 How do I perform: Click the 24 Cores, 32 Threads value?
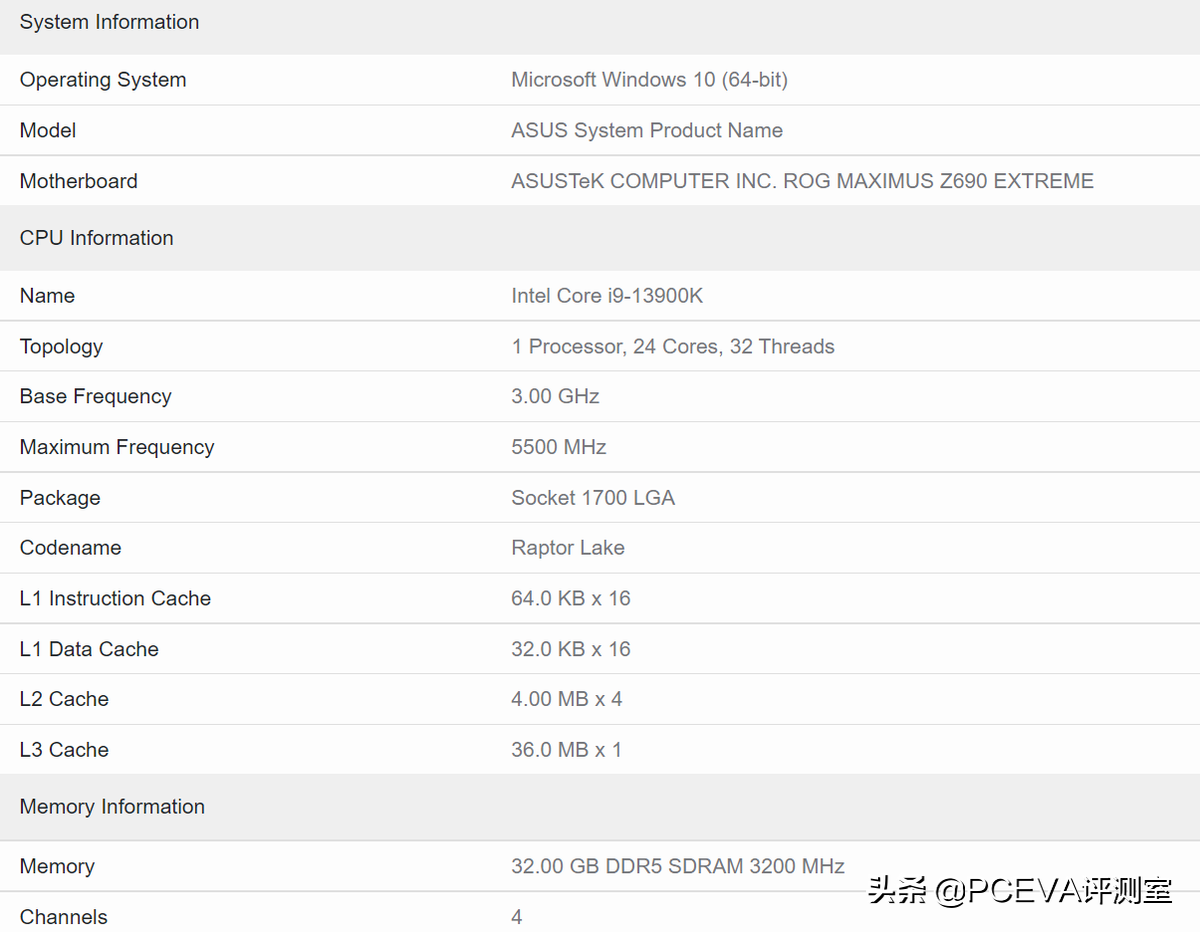673,346
